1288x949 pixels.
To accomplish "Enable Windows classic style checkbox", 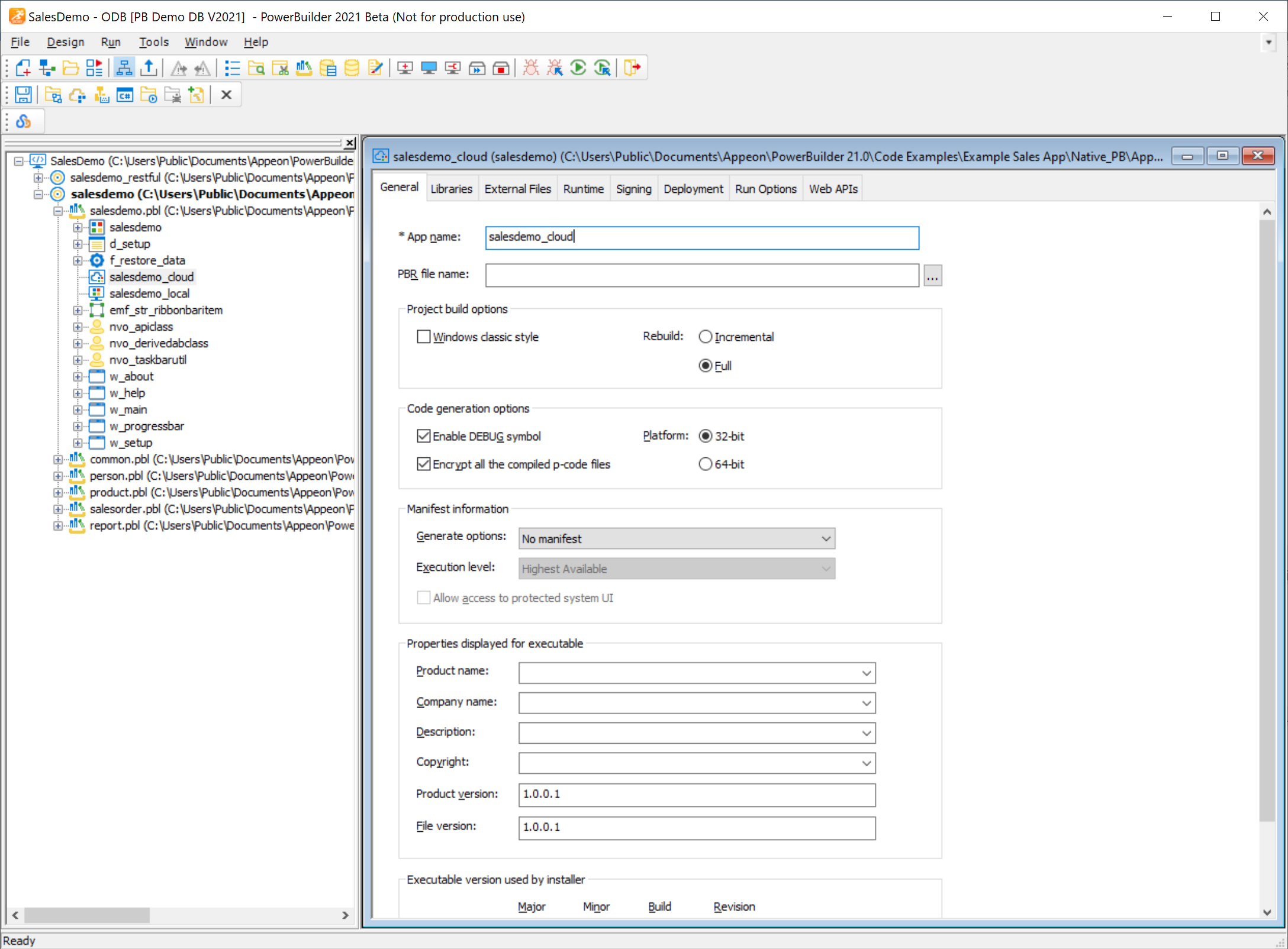I will point(423,337).
